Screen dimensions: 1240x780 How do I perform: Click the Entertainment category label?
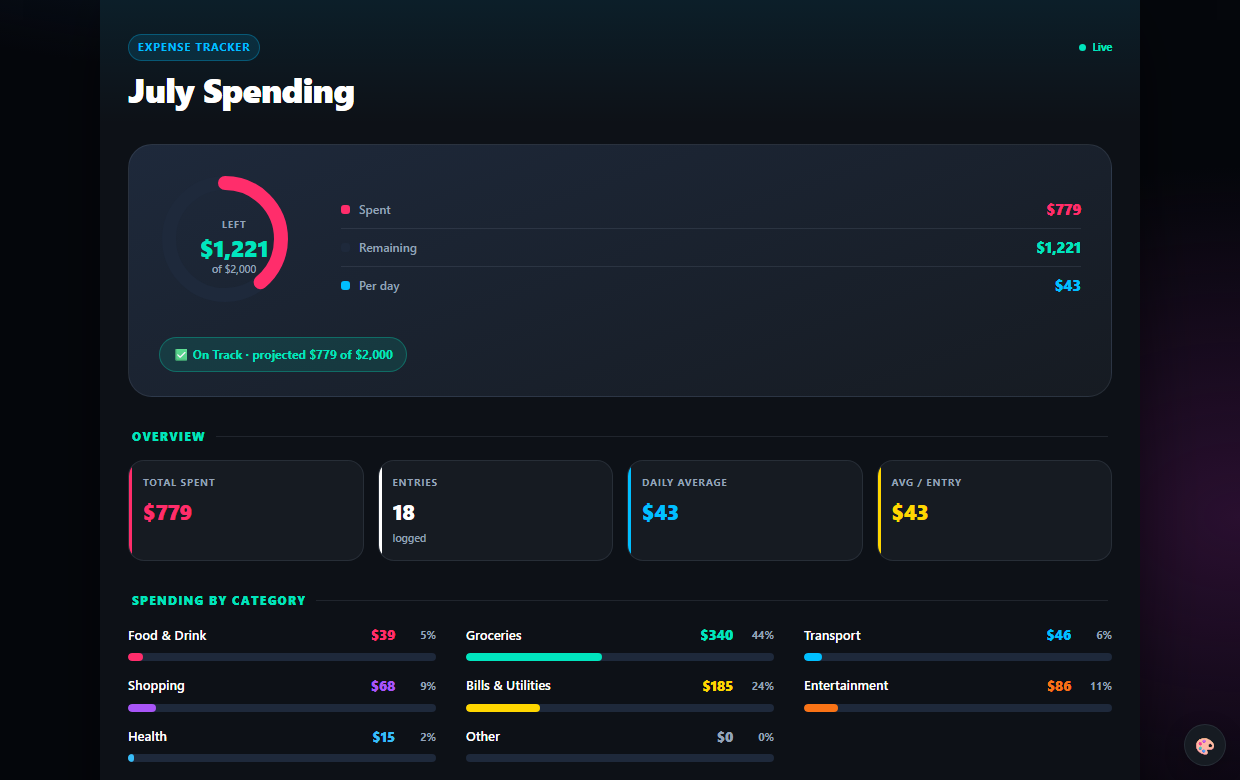[846, 686]
